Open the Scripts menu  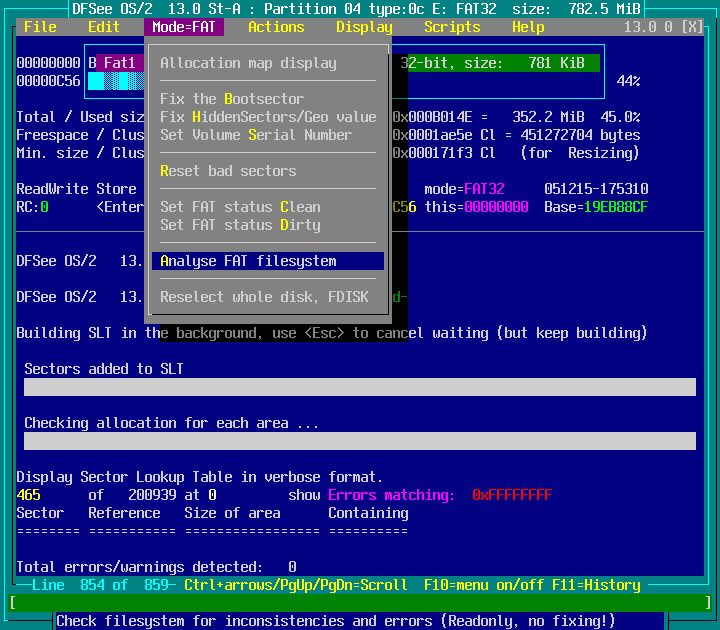[452, 27]
